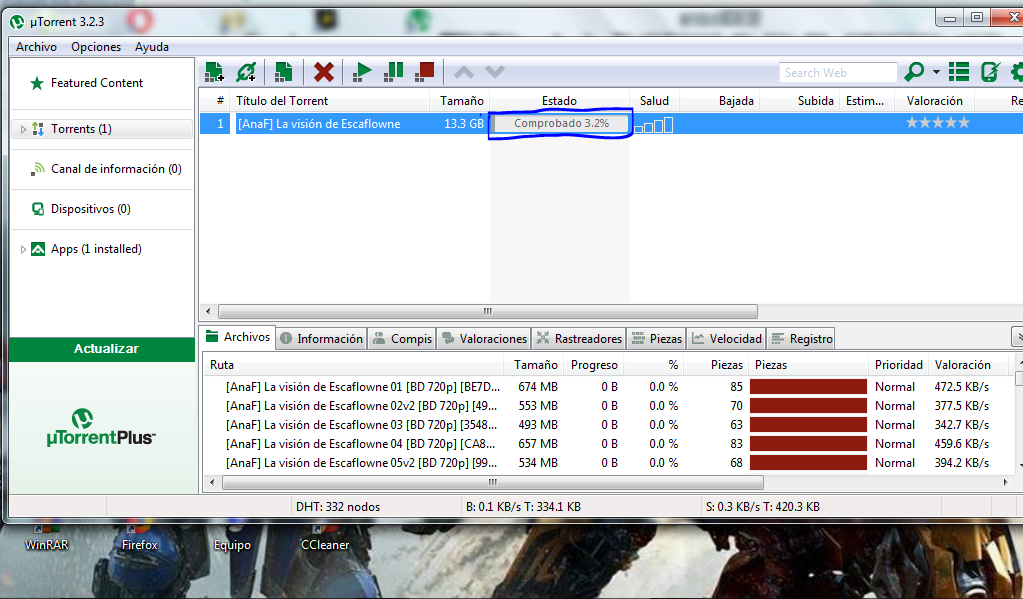Open the Archivo menu

37,47
